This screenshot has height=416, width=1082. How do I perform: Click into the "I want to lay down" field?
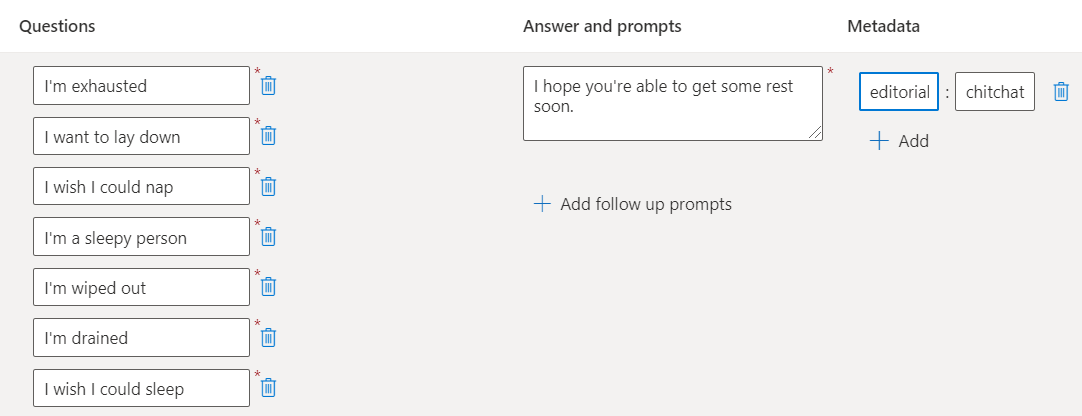141,136
